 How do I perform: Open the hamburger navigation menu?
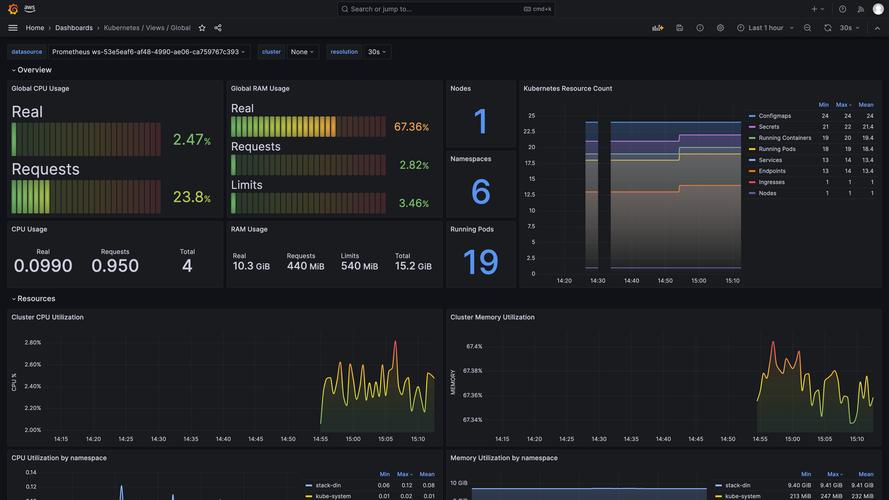click(x=13, y=28)
